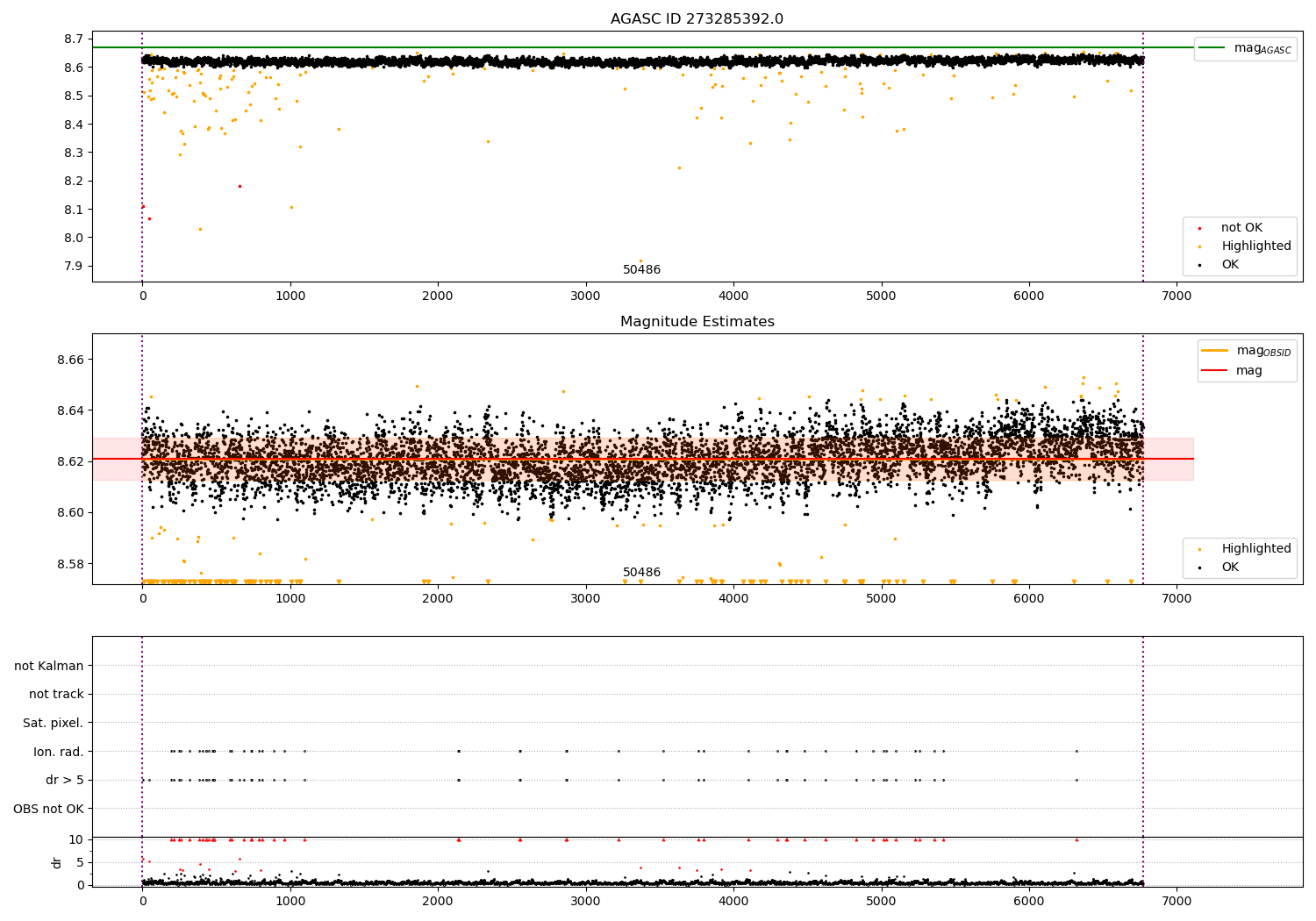Click 'Highlighted' in the AGASC panel legend
This screenshot has height=921, width=1316.
pos(1256,246)
